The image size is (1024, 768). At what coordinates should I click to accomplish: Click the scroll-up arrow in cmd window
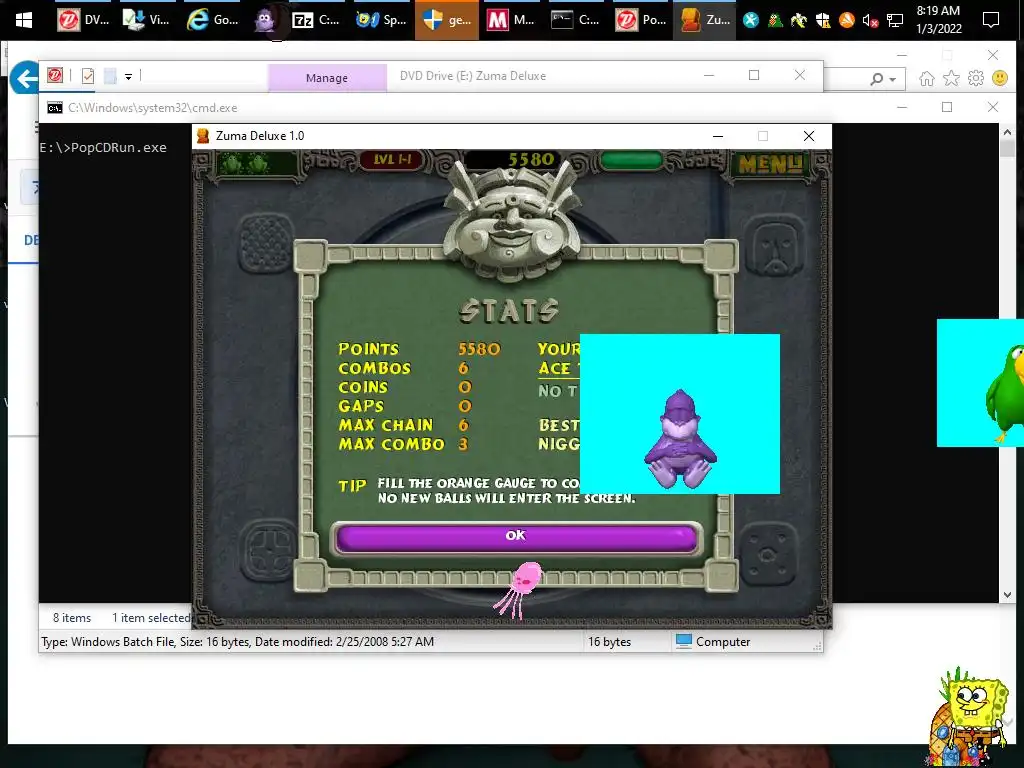(1007, 133)
